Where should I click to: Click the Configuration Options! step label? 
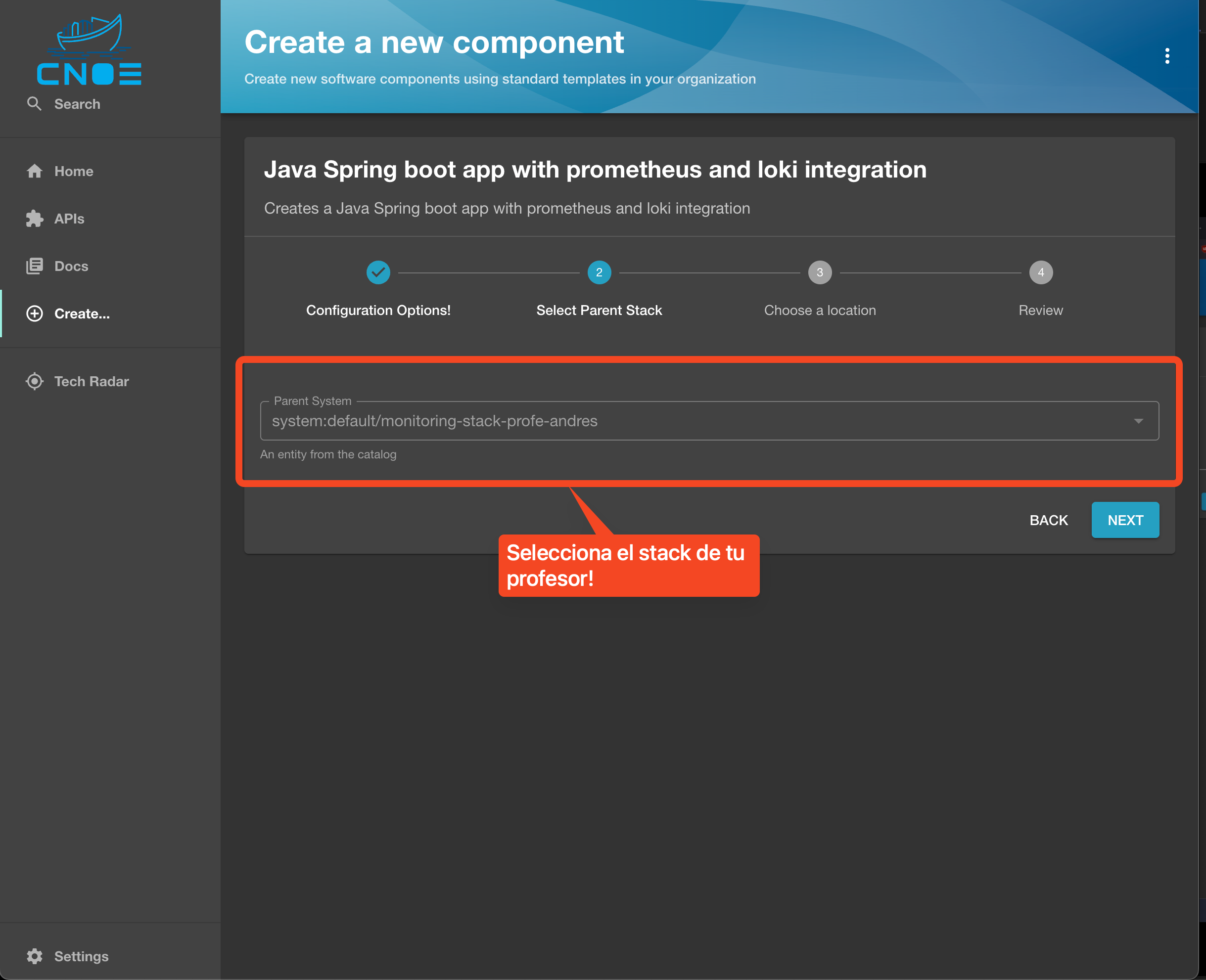[378, 311]
